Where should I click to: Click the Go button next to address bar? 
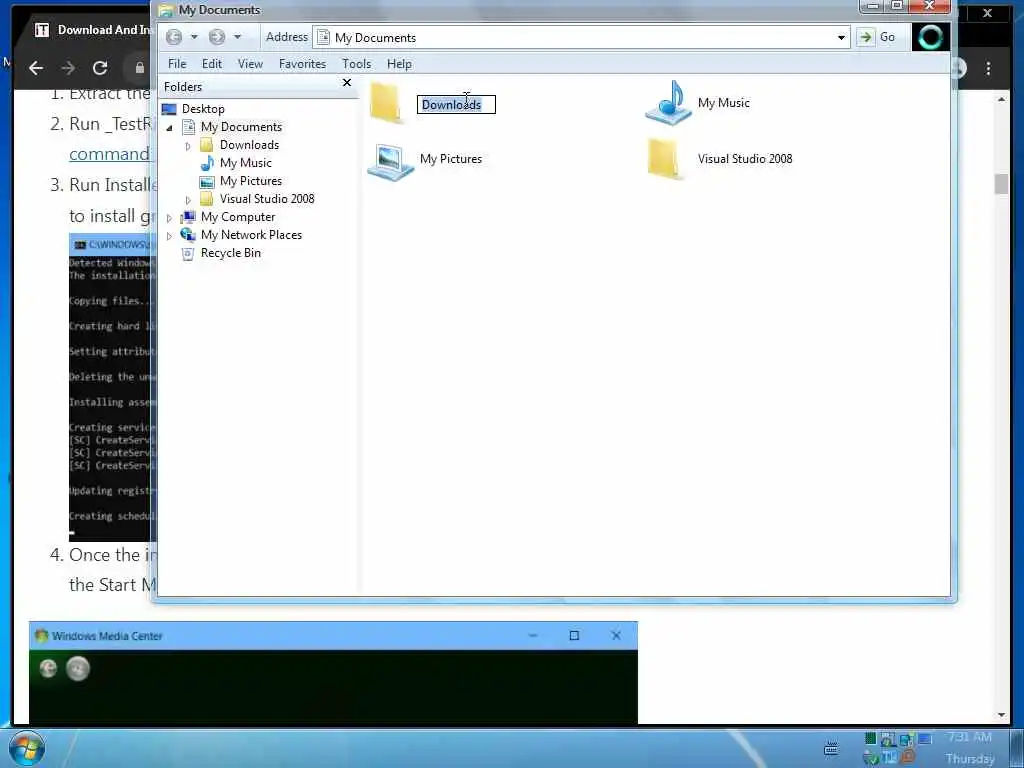[878, 37]
